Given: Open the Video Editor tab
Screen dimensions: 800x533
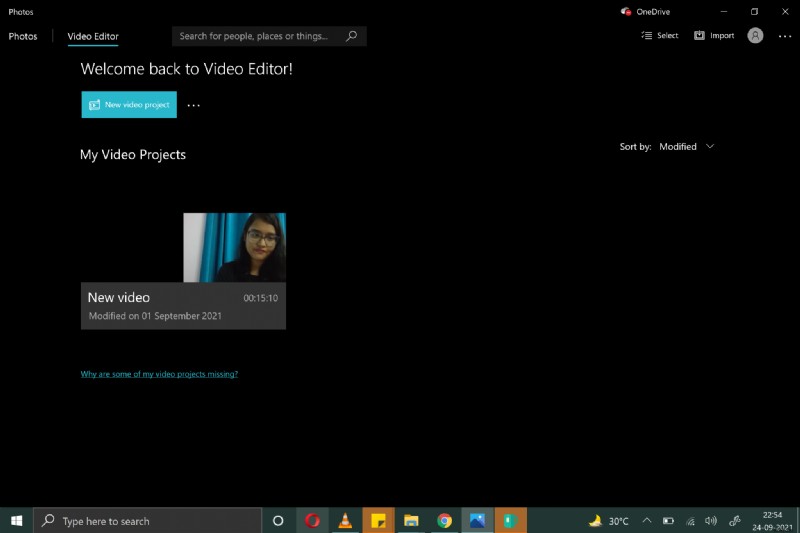Looking at the screenshot, I should (x=93, y=36).
